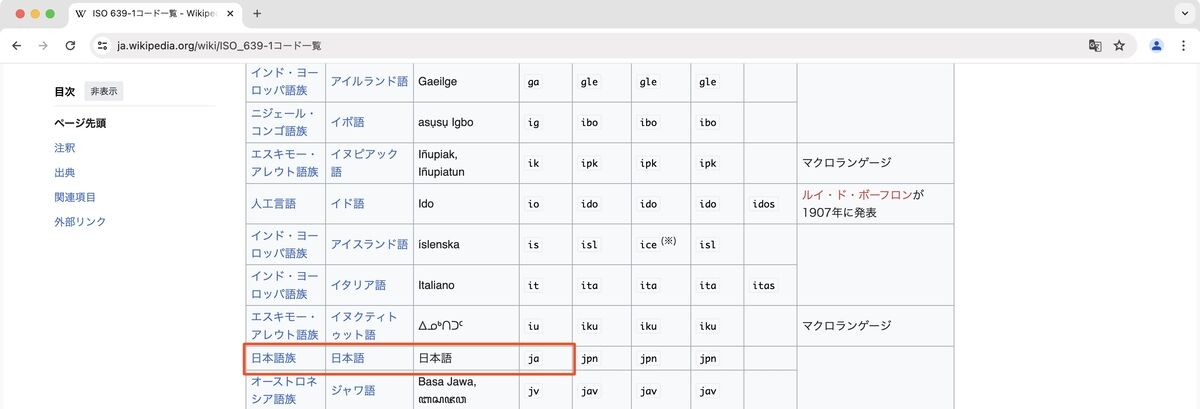Viewport: 1200px width, 409px height.
Task: Click the browser back arrow
Action: tap(16, 45)
